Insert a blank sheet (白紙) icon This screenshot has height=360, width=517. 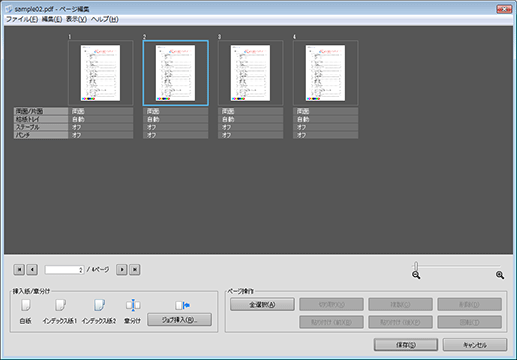(26, 305)
